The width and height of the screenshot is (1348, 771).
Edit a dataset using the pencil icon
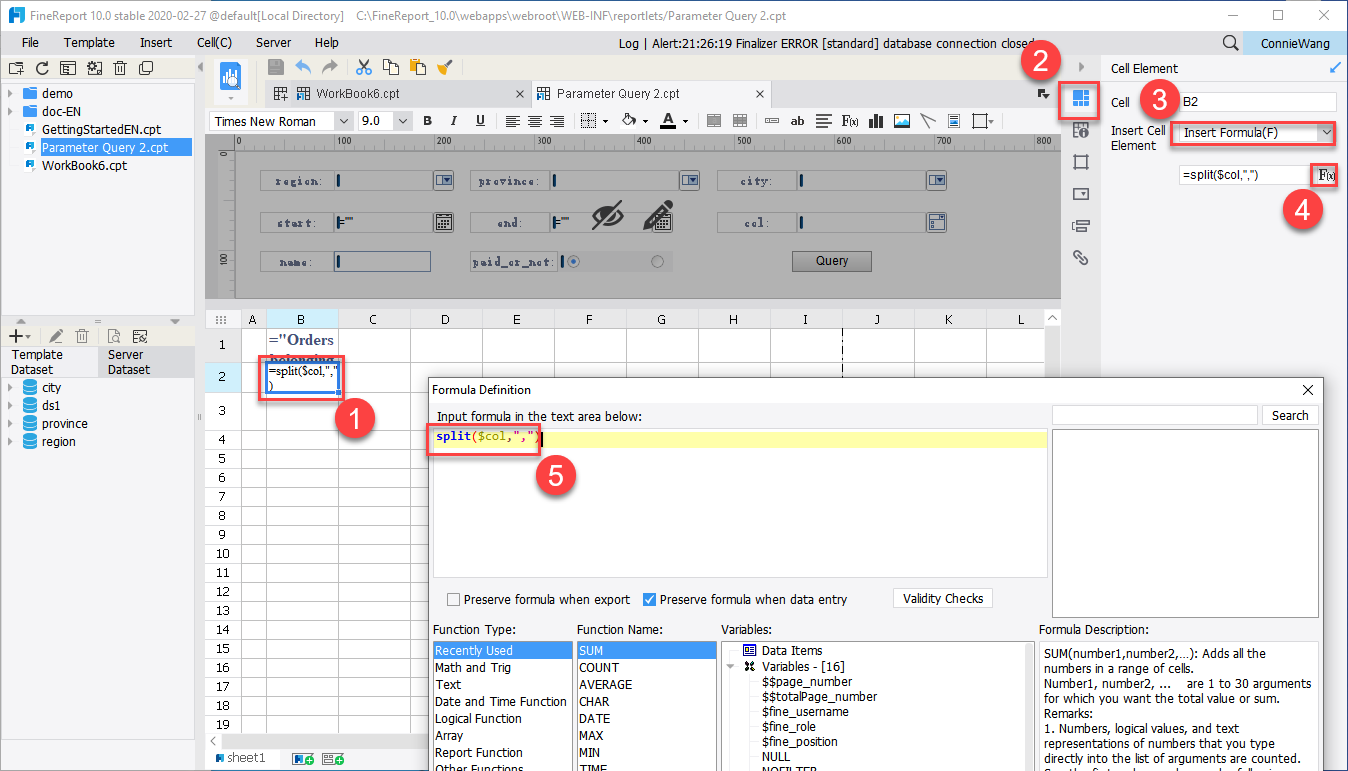[55, 335]
